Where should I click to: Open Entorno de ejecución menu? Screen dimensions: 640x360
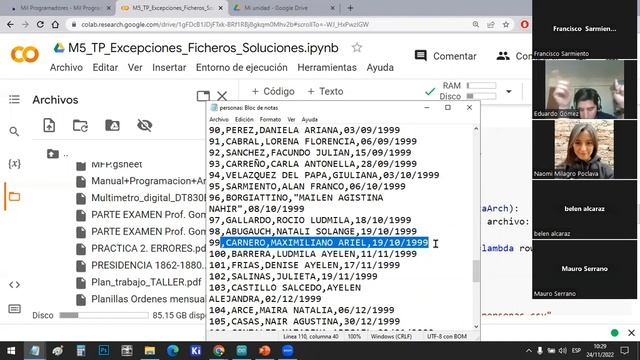pyautogui.click(x=242, y=67)
